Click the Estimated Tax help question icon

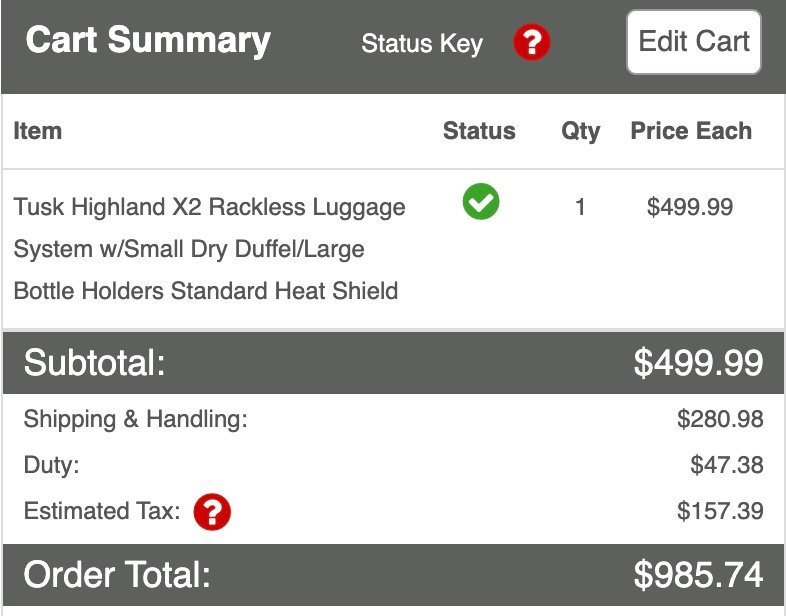[x=212, y=512]
